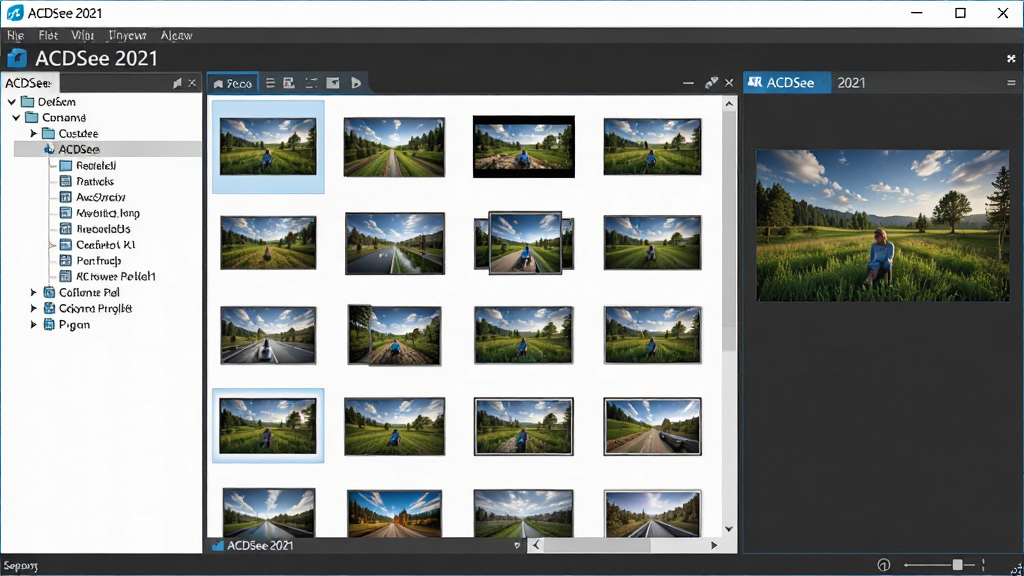
Task: Open the ACDSee 2021 tab below thumbnails
Action: coord(253,545)
